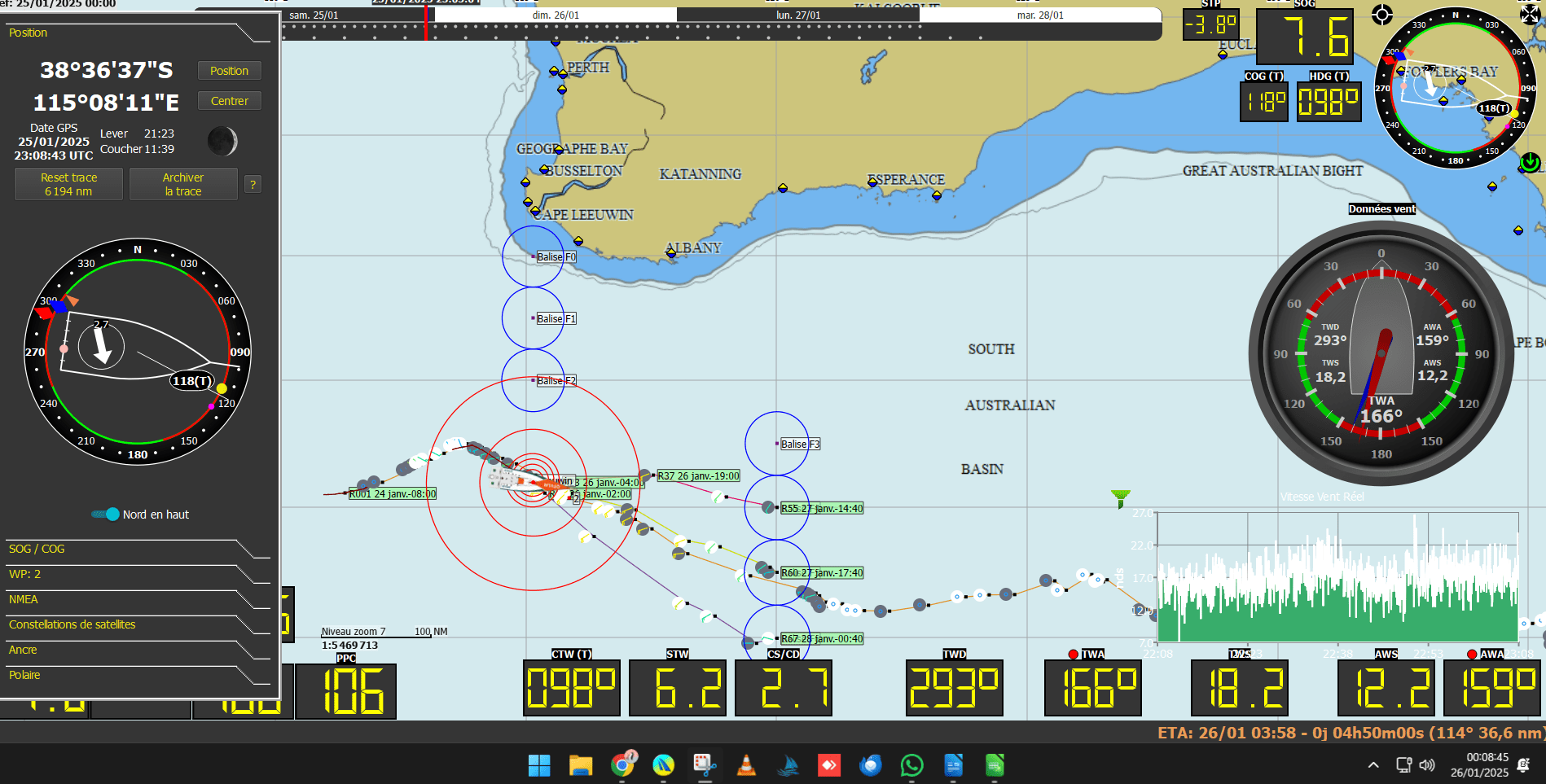Click the moon phase icon
The height and width of the screenshot is (784, 1546).
(x=222, y=141)
